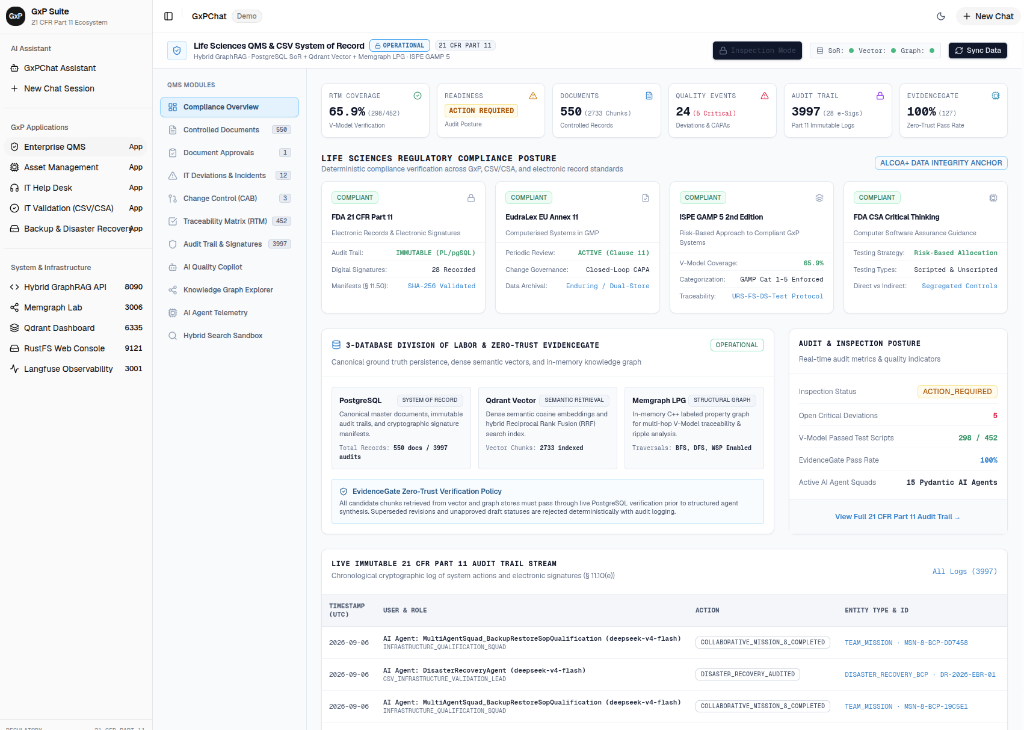The width and height of the screenshot is (1024, 730).
Task: Open the Document Approvals module
Action: click(x=229, y=153)
